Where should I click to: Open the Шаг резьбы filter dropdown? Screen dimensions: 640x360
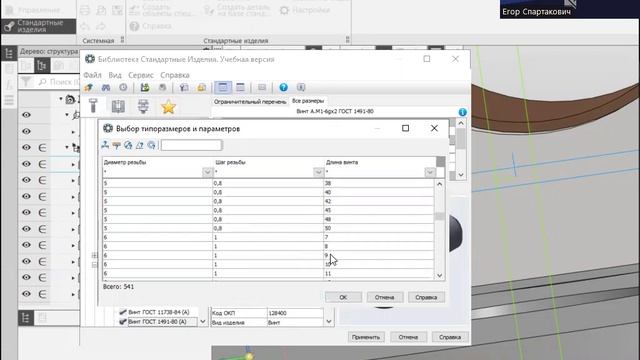point(318,172)
